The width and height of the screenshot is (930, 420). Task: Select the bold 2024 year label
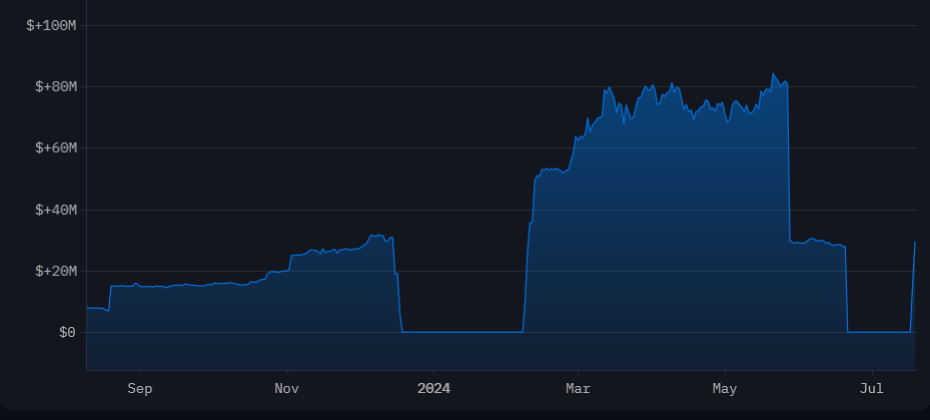click(x=434, y=388)
